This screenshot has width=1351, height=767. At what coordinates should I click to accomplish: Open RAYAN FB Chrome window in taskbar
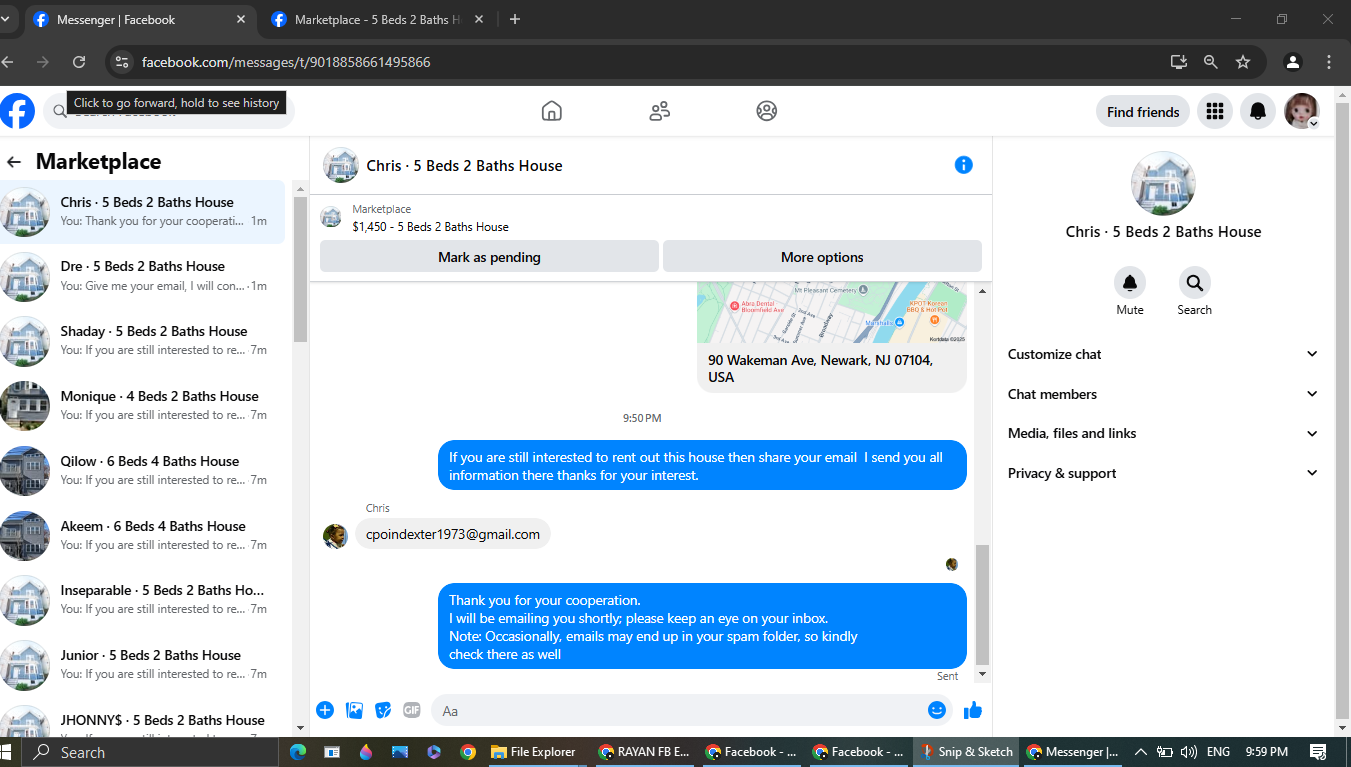click(644, 752)
